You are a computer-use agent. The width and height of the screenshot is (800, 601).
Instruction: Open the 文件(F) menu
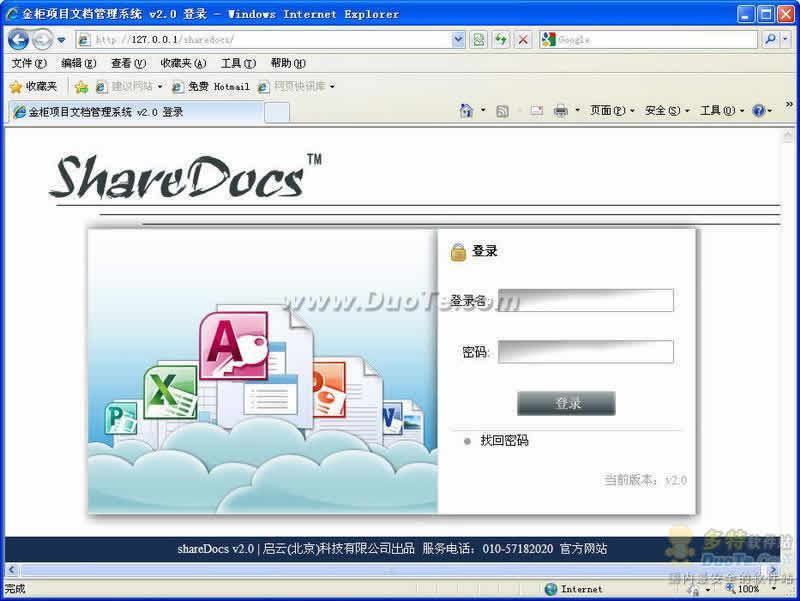pyautogui.click(x=29, y=63)
